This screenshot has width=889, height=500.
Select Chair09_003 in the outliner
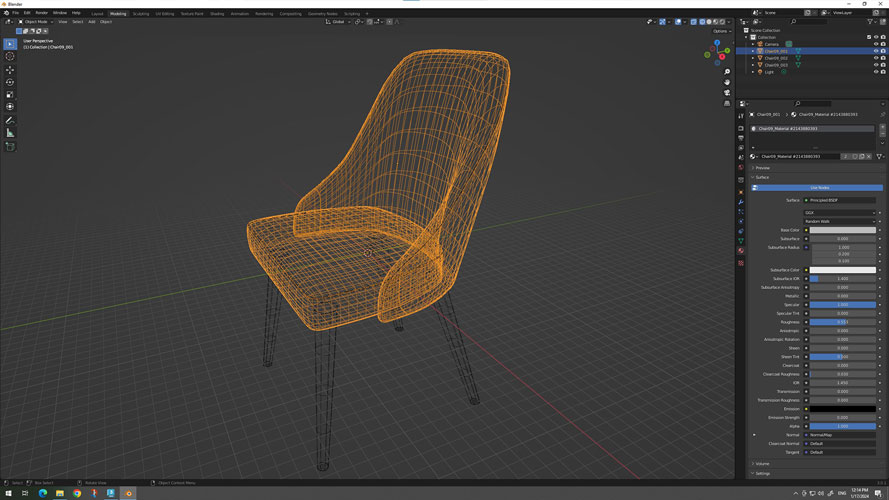pyautogui.click(x=776, y=65)
